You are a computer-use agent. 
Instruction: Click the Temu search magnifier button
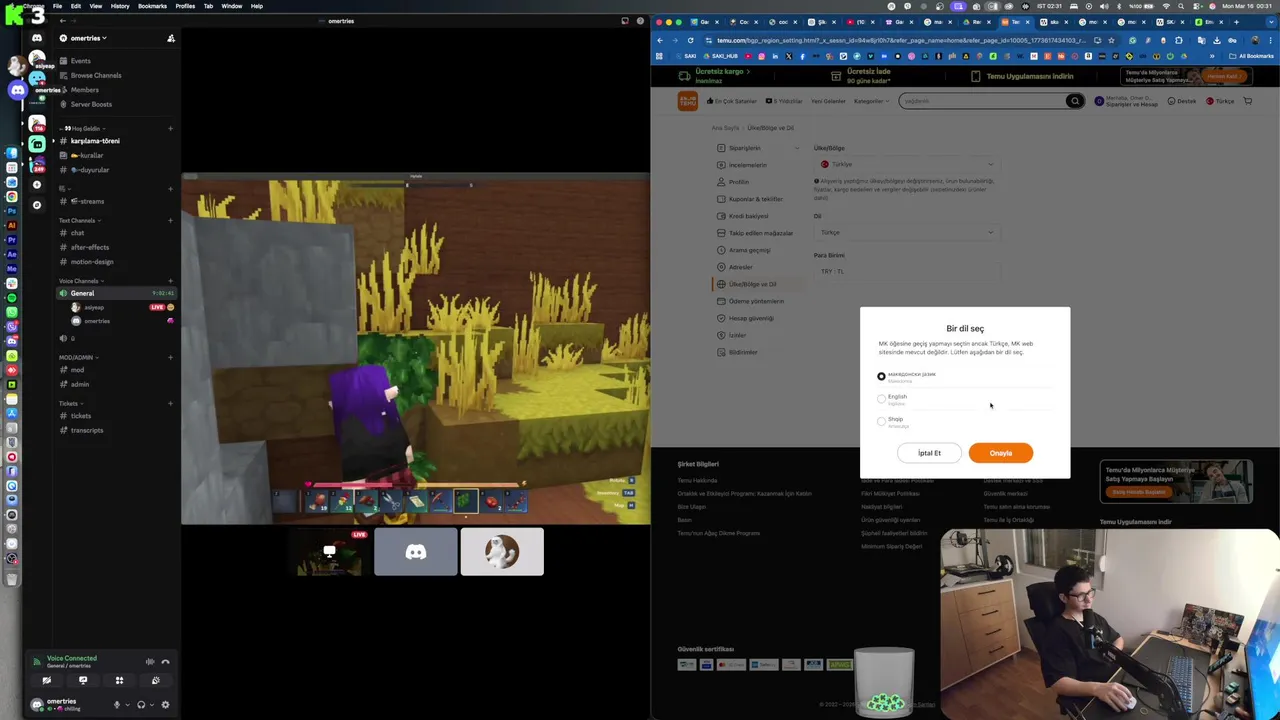[1074, 101]
